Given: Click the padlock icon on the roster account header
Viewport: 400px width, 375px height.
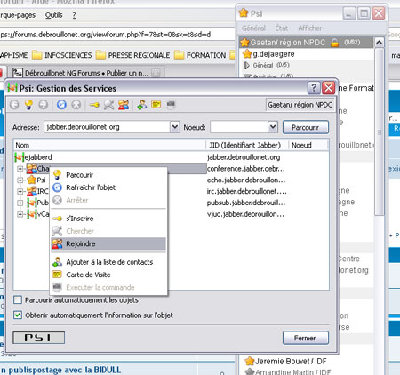Looking at the screenshot, I should pyautogui.click(x=335, y=42).
